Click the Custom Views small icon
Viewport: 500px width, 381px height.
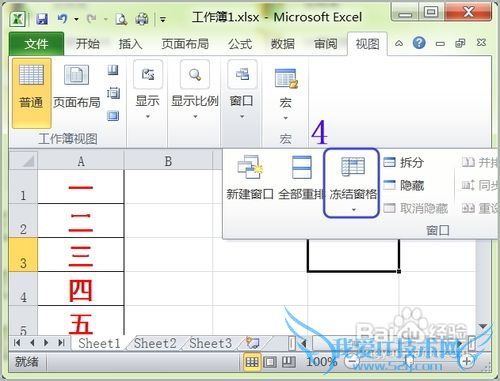(113, 93)
